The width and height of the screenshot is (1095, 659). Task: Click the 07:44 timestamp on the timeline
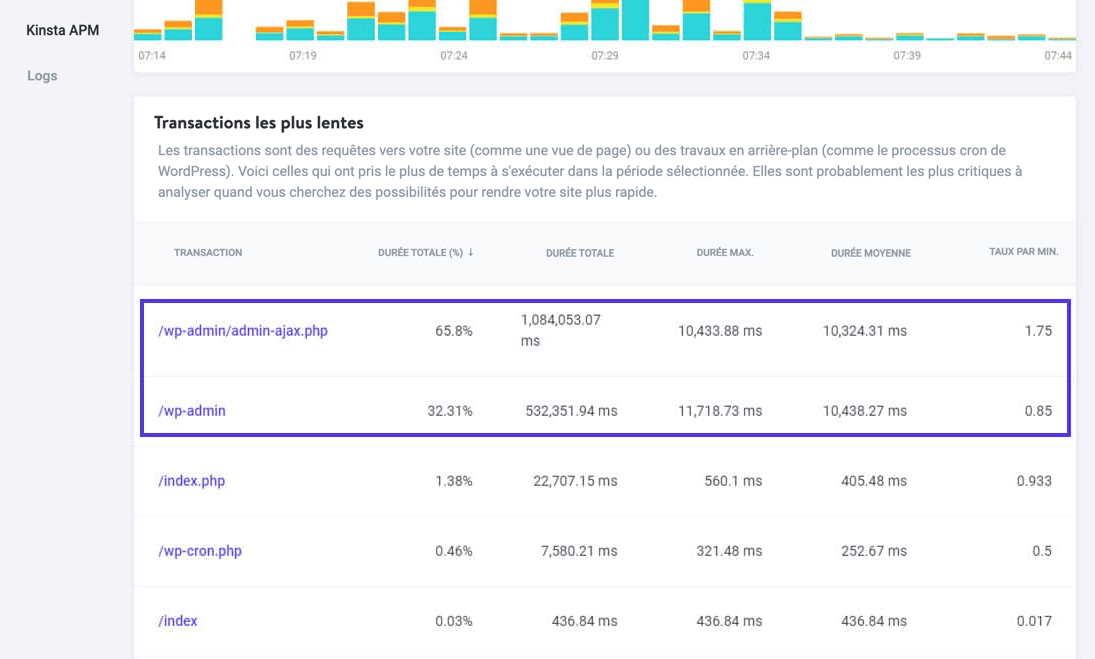coord(1056,56)
